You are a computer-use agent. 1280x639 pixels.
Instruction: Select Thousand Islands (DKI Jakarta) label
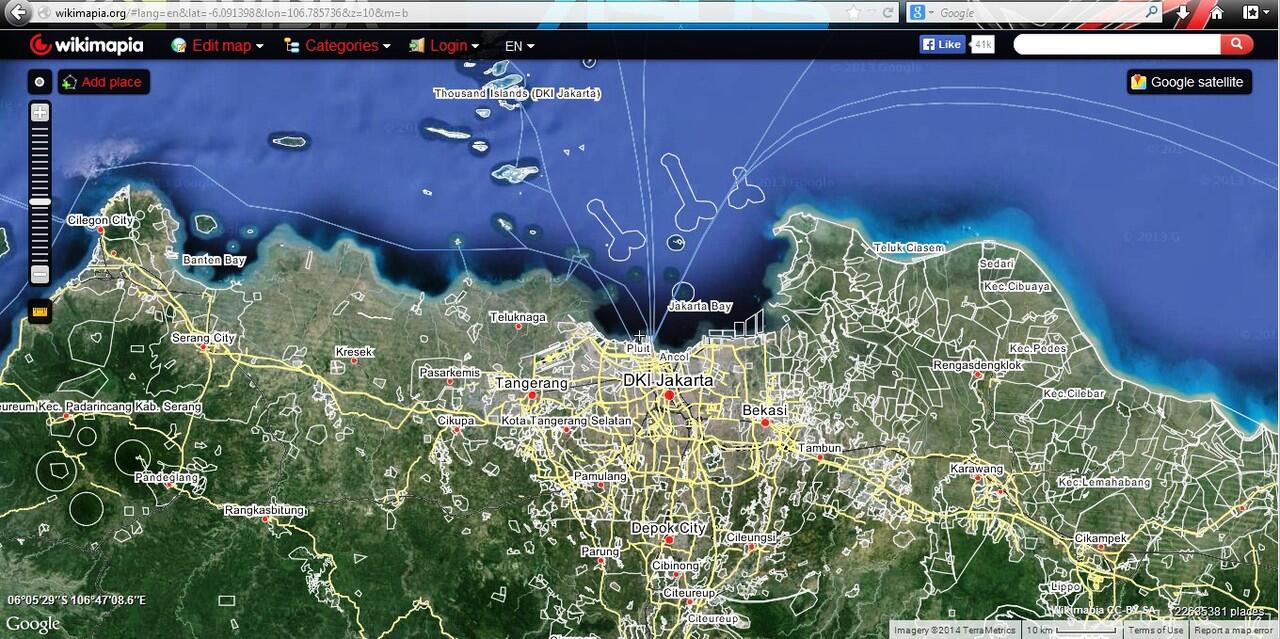(x=517, y=93)
